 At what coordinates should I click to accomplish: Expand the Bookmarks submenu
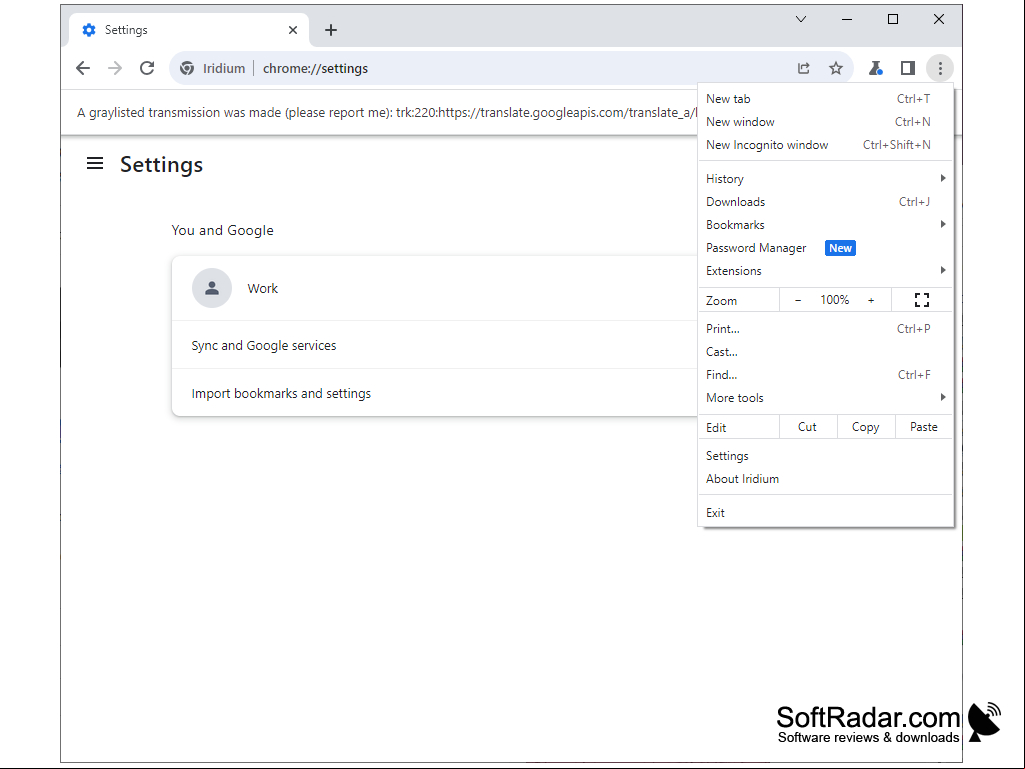click(826, 224)
